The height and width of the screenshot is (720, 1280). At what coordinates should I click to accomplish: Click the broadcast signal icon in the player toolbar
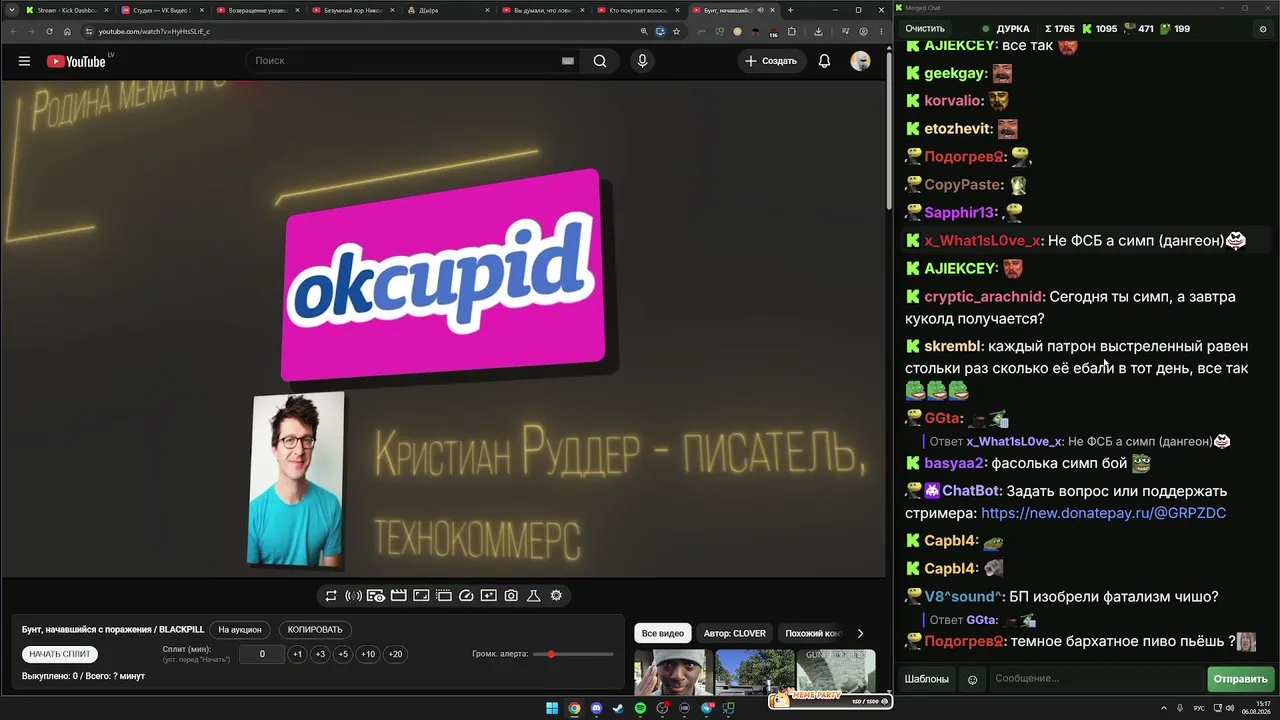tap(353, 596)
